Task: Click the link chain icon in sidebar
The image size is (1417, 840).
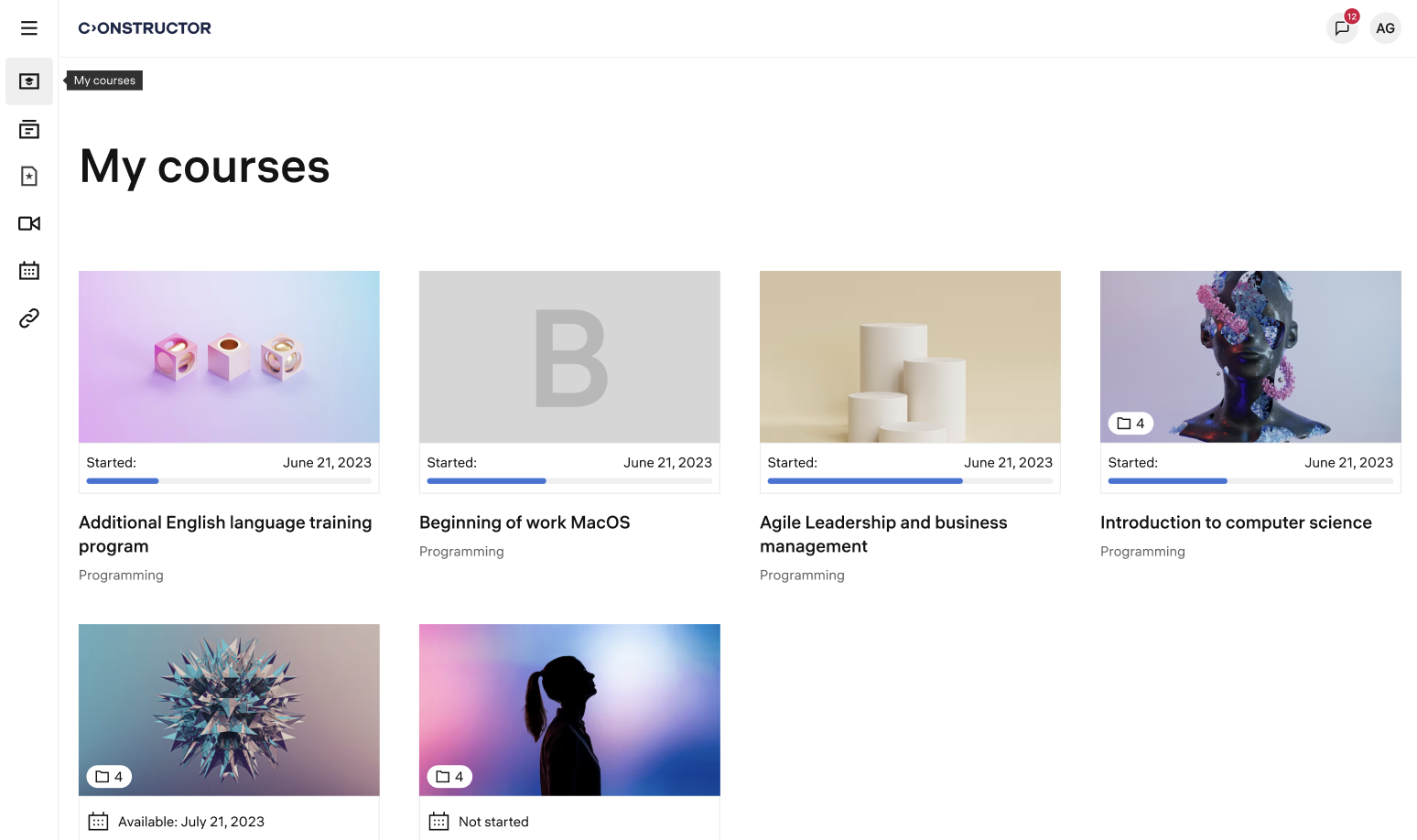Action: (28, 318)
